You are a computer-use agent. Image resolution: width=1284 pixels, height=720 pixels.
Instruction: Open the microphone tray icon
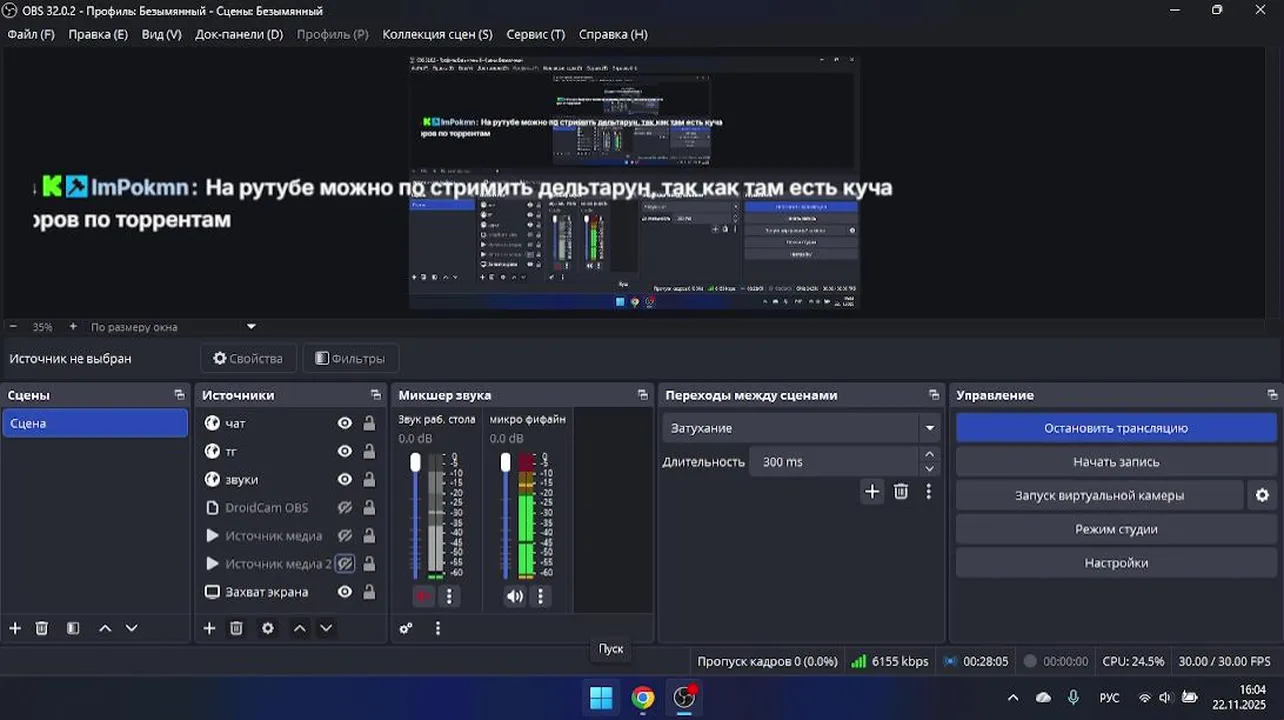(x=1073, y=697)
